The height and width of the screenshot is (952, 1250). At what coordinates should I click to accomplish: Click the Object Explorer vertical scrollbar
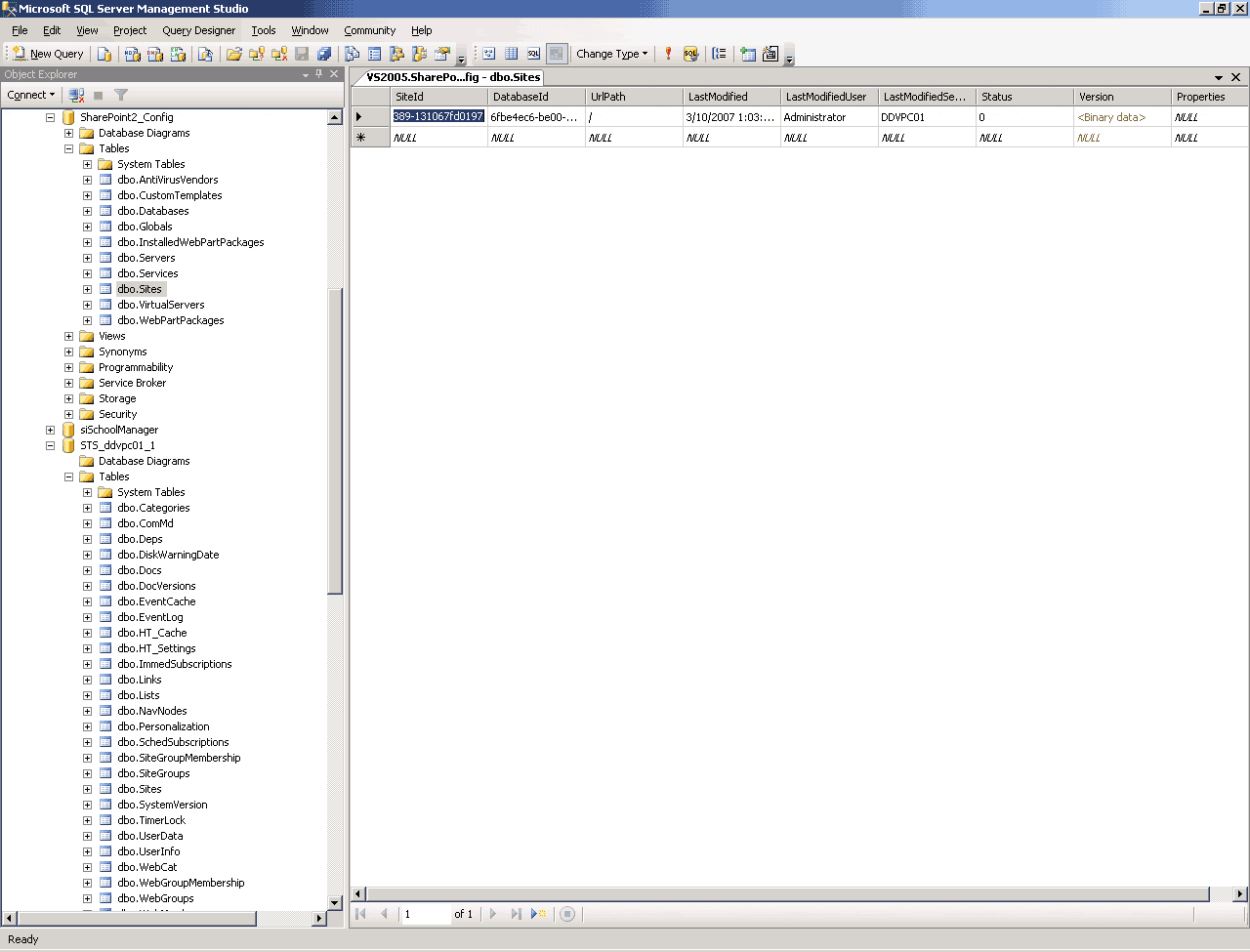pos(335,511)
